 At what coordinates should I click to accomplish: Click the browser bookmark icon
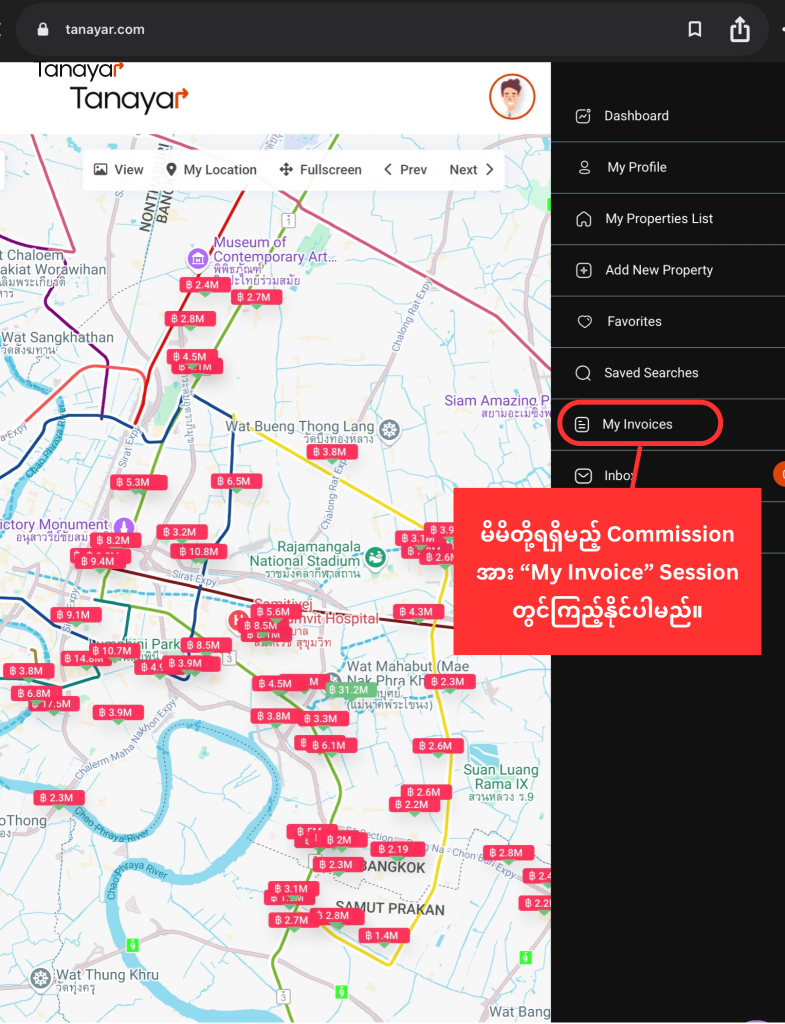(694, 30)
